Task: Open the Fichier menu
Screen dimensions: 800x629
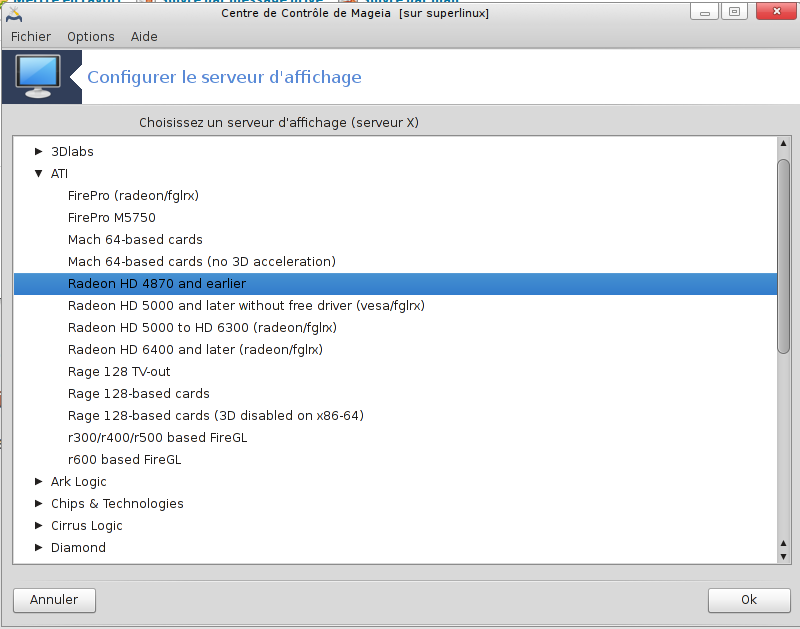Action: 31,37
